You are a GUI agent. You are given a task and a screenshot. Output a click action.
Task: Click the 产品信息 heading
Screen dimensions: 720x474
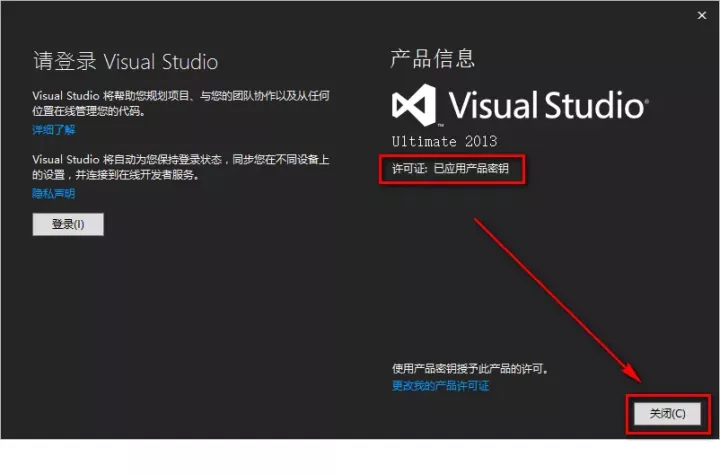[432, 58]
